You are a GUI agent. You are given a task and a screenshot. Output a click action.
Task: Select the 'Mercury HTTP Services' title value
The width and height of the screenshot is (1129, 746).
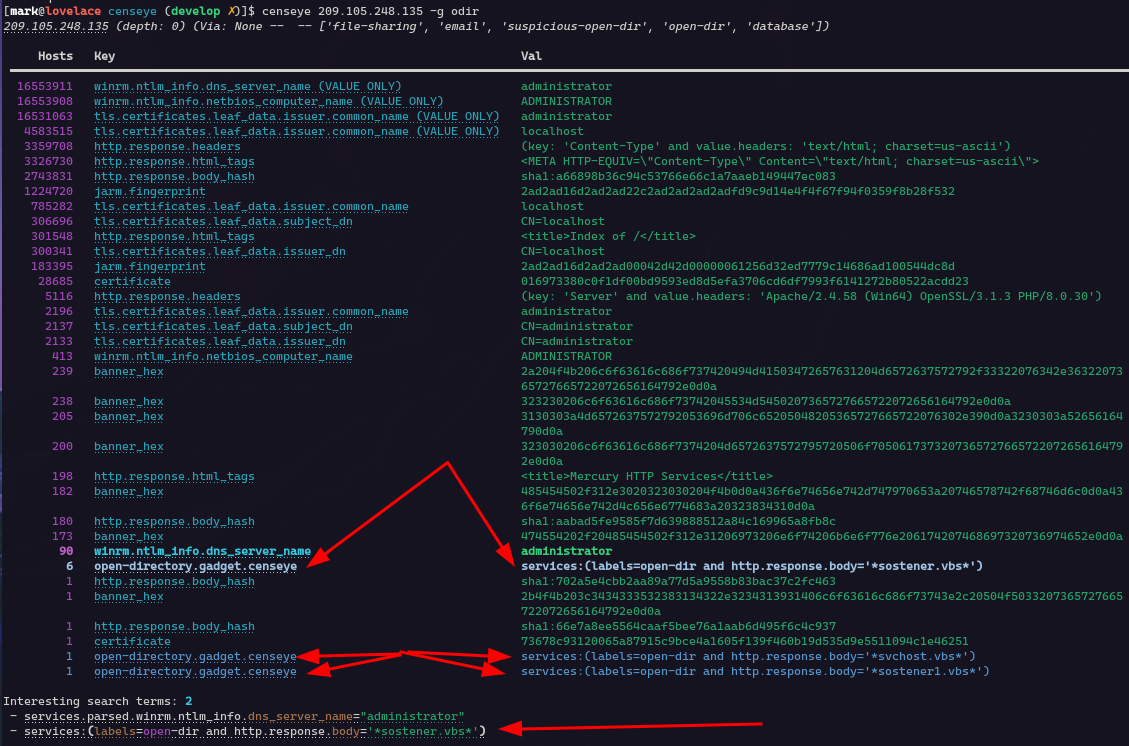point(646,476)
